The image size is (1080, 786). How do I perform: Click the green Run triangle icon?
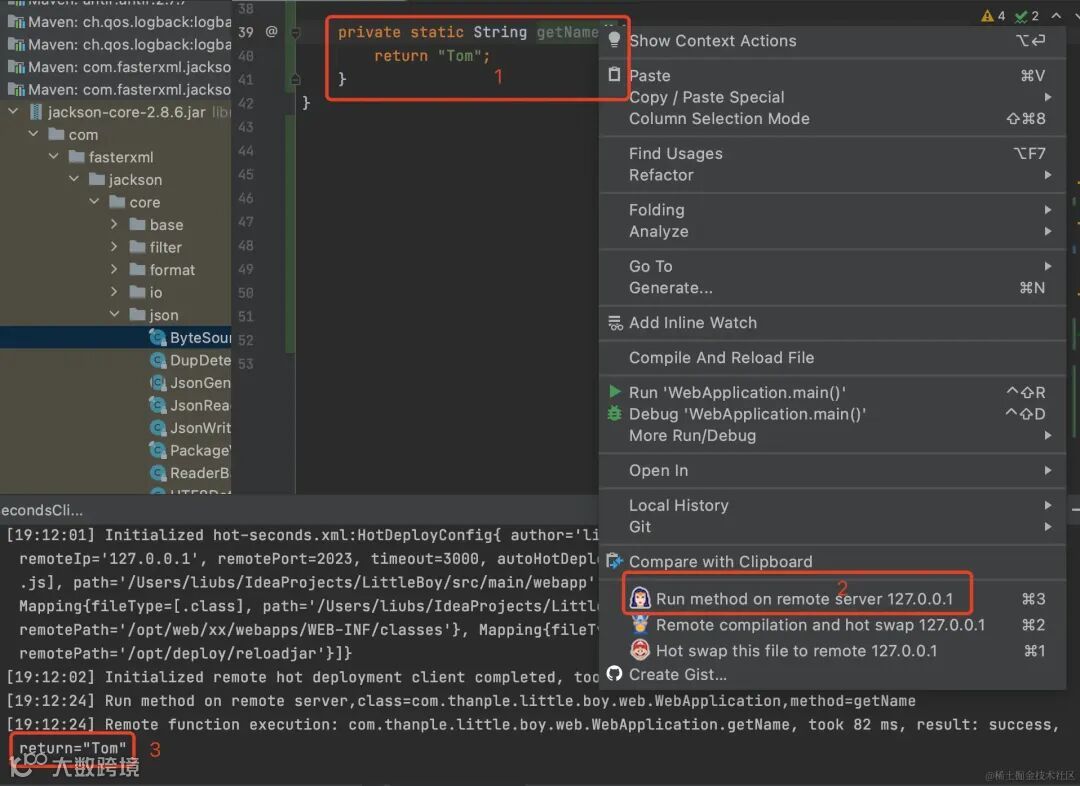pos(615,391)
